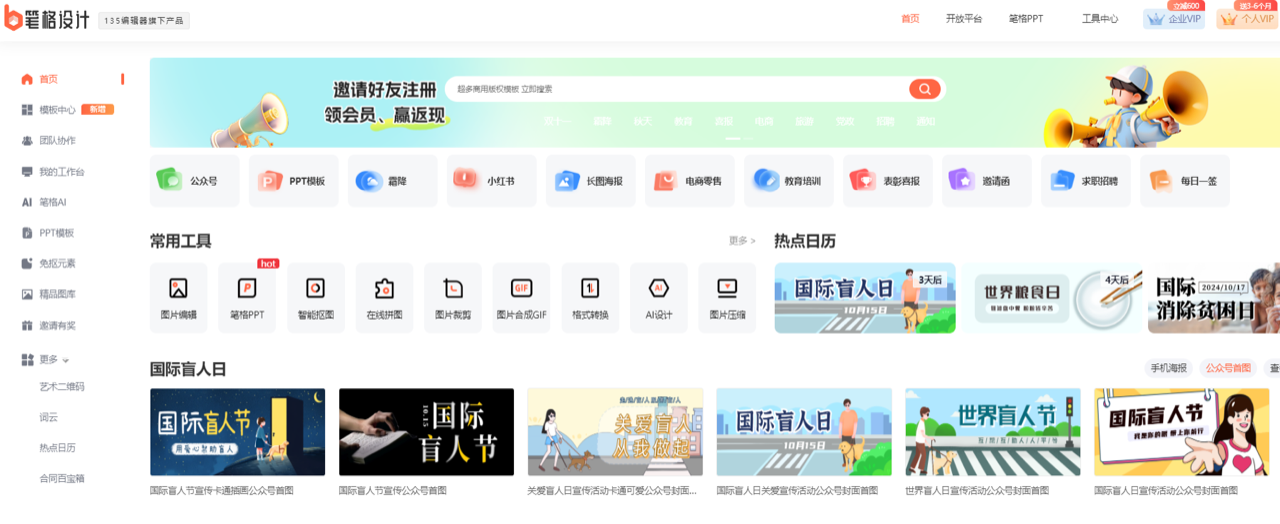Click the 邀请好友注册 banner
The image size is (1280, 524).
[386, 102]
